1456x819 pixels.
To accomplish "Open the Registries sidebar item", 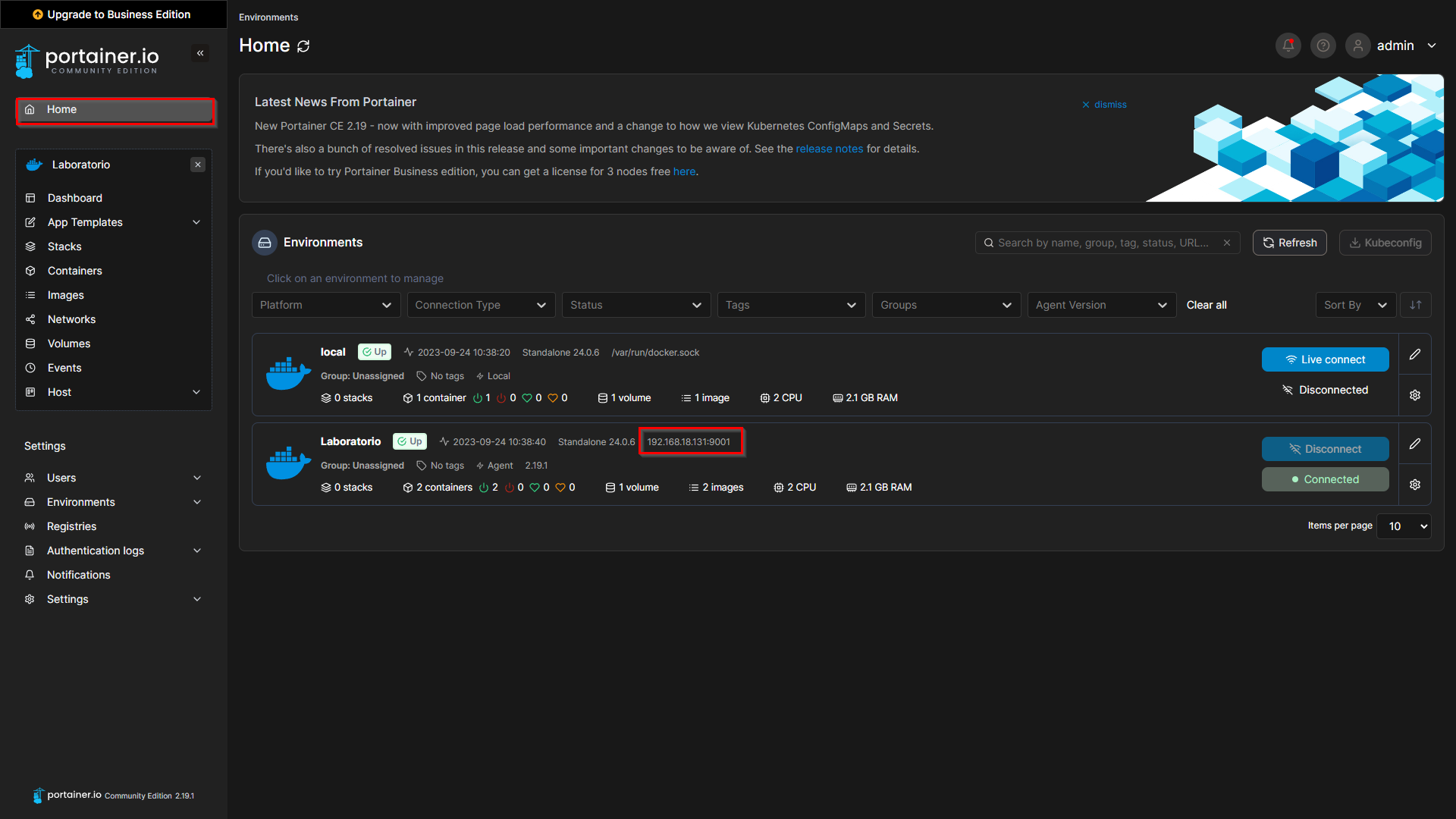I will pos(71,526).
